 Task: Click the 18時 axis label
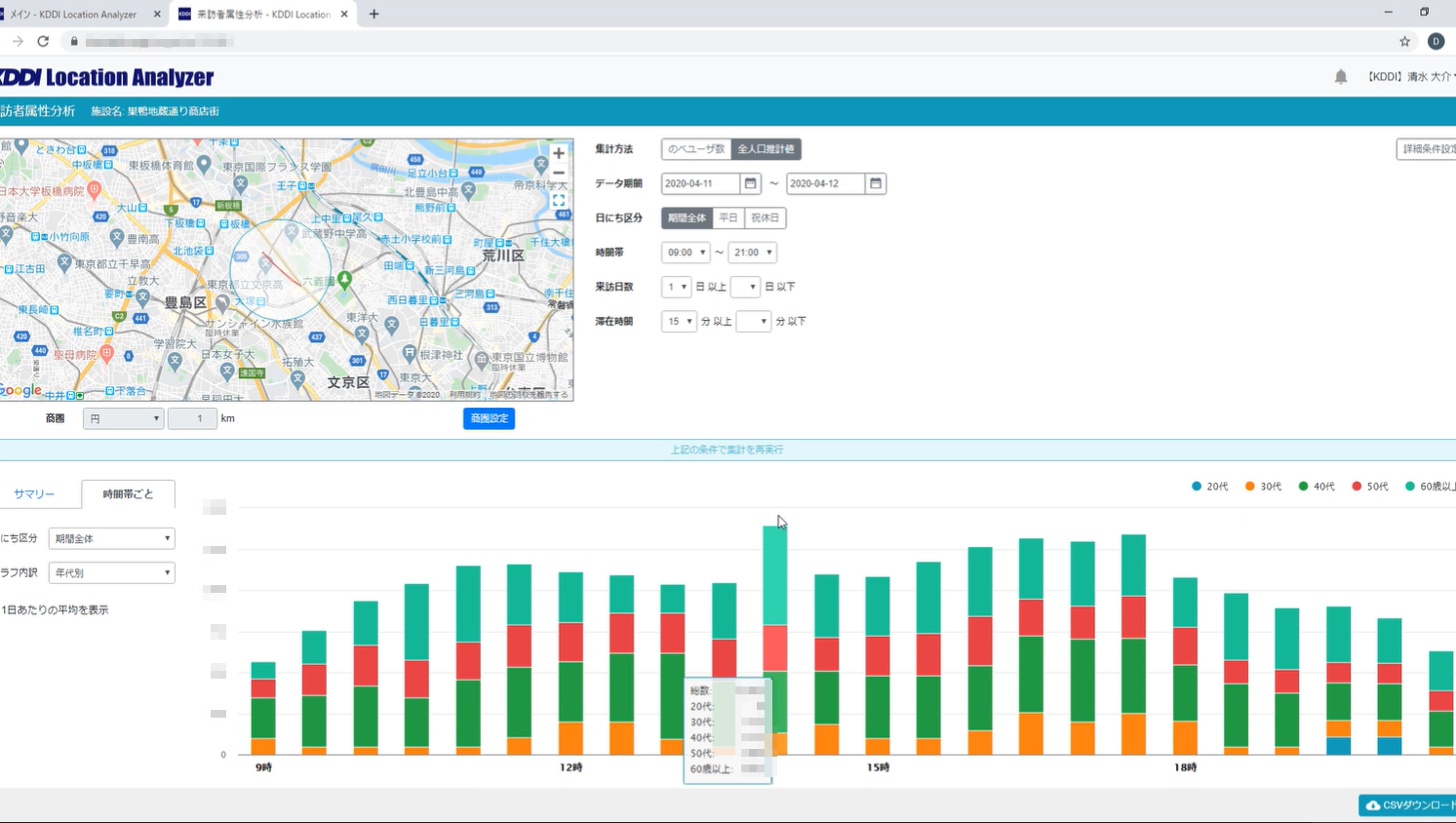coord(1185,767)
